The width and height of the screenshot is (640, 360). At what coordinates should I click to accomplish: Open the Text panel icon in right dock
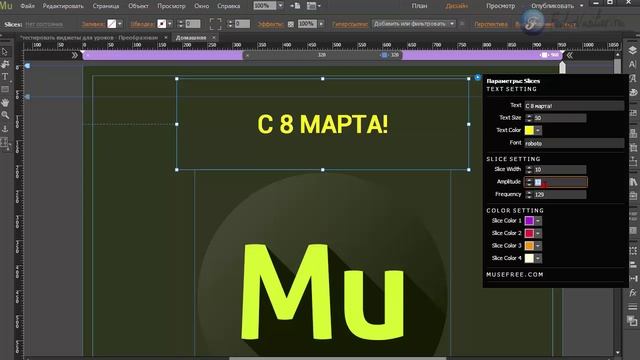tap(632, 64)
